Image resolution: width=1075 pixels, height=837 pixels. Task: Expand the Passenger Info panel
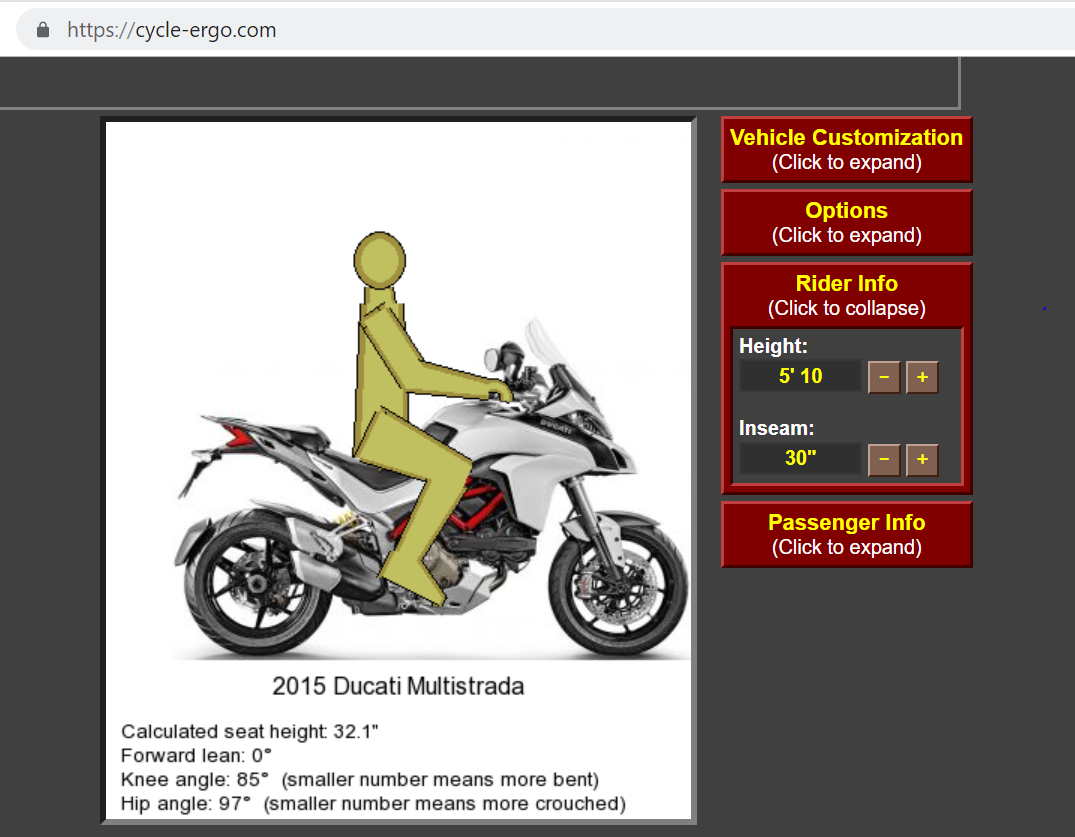[846, 534]
